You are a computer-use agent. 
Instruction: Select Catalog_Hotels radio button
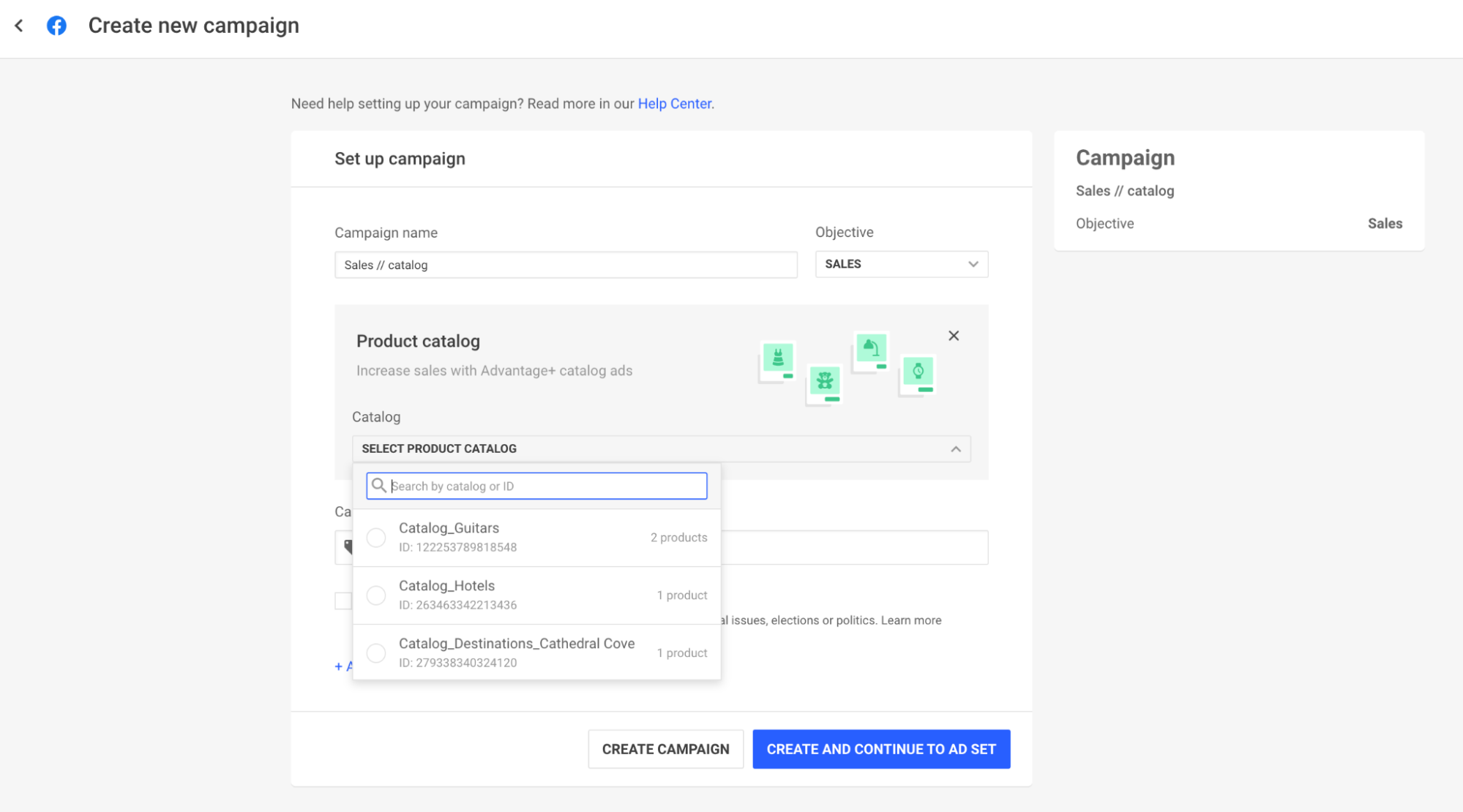point(376,595)
